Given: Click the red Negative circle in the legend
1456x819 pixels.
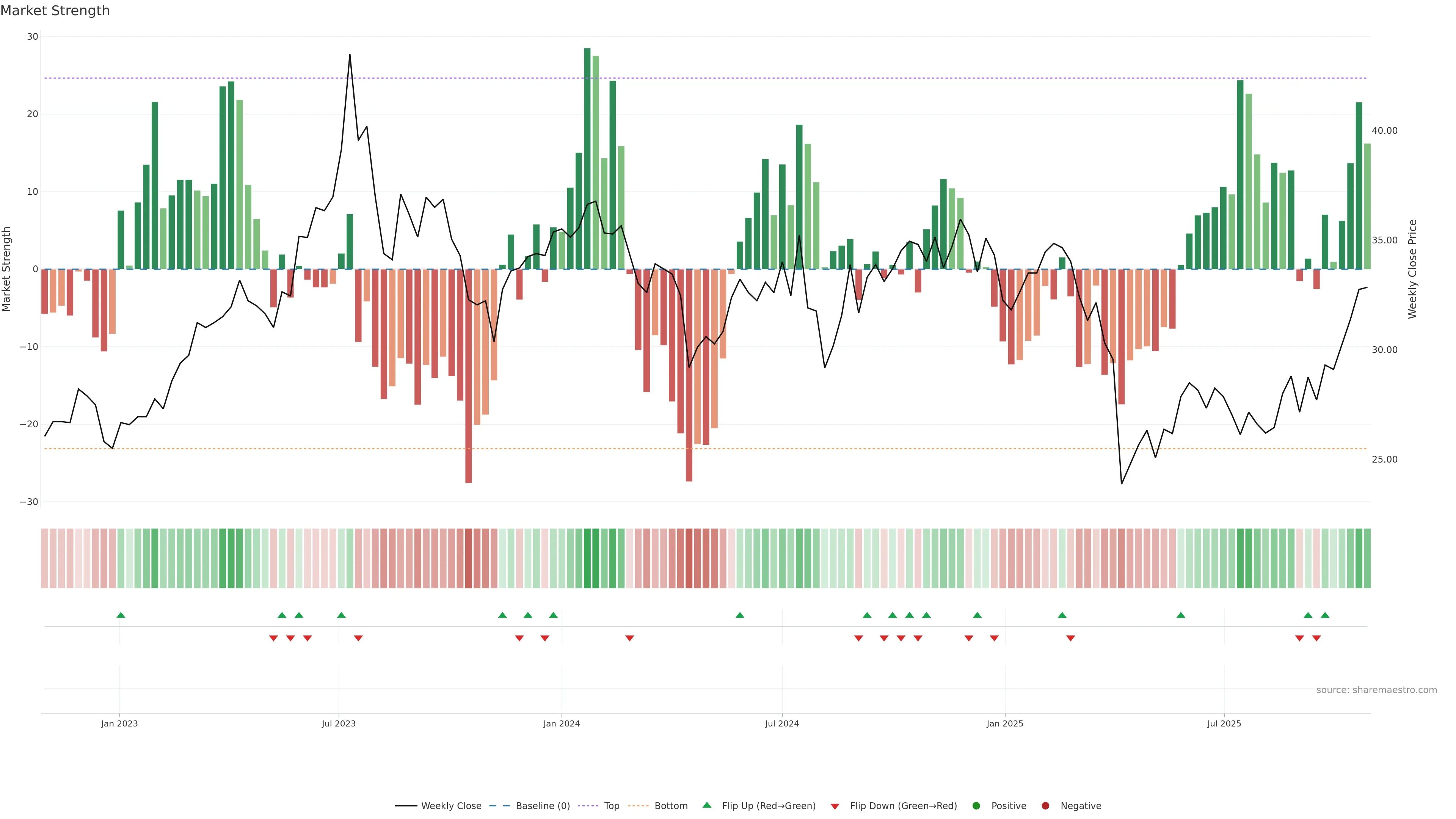Looking at the screenshot, I should 1045,805.
